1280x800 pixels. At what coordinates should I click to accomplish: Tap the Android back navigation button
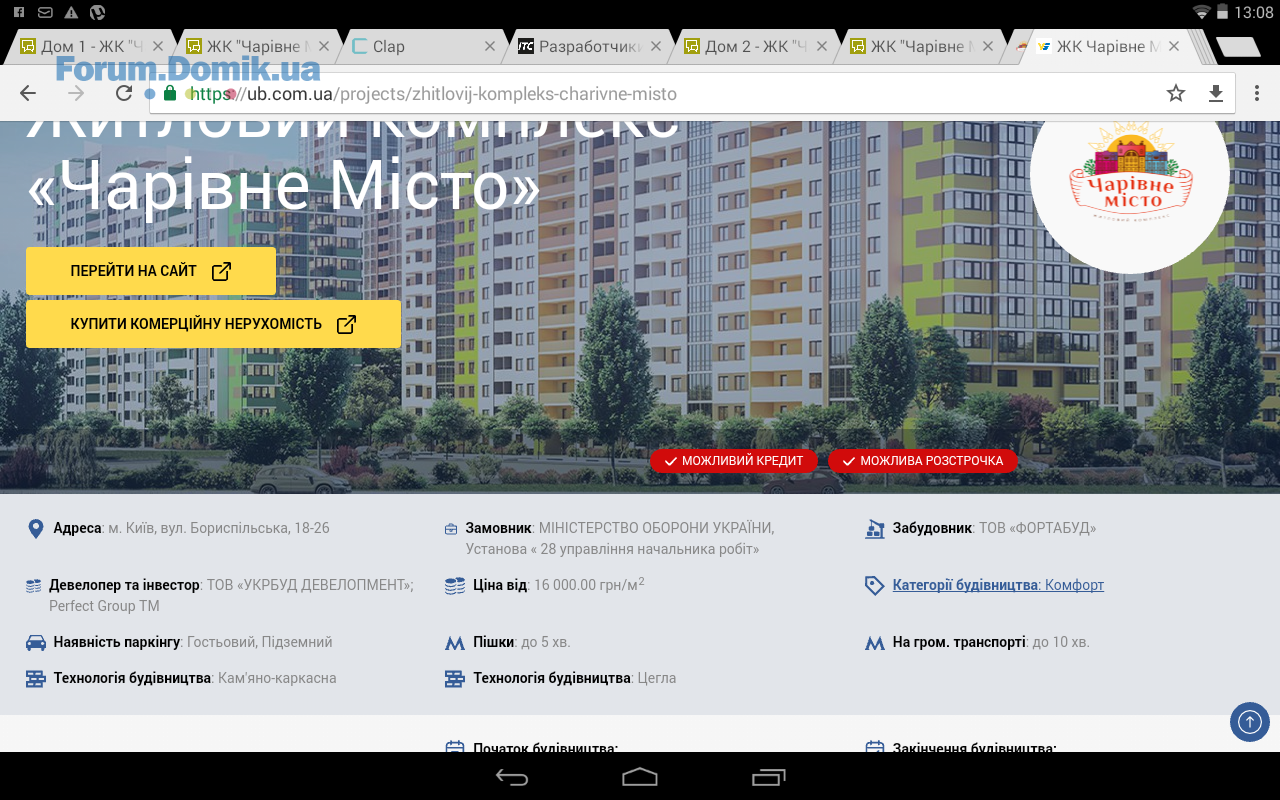coord(512,777)
